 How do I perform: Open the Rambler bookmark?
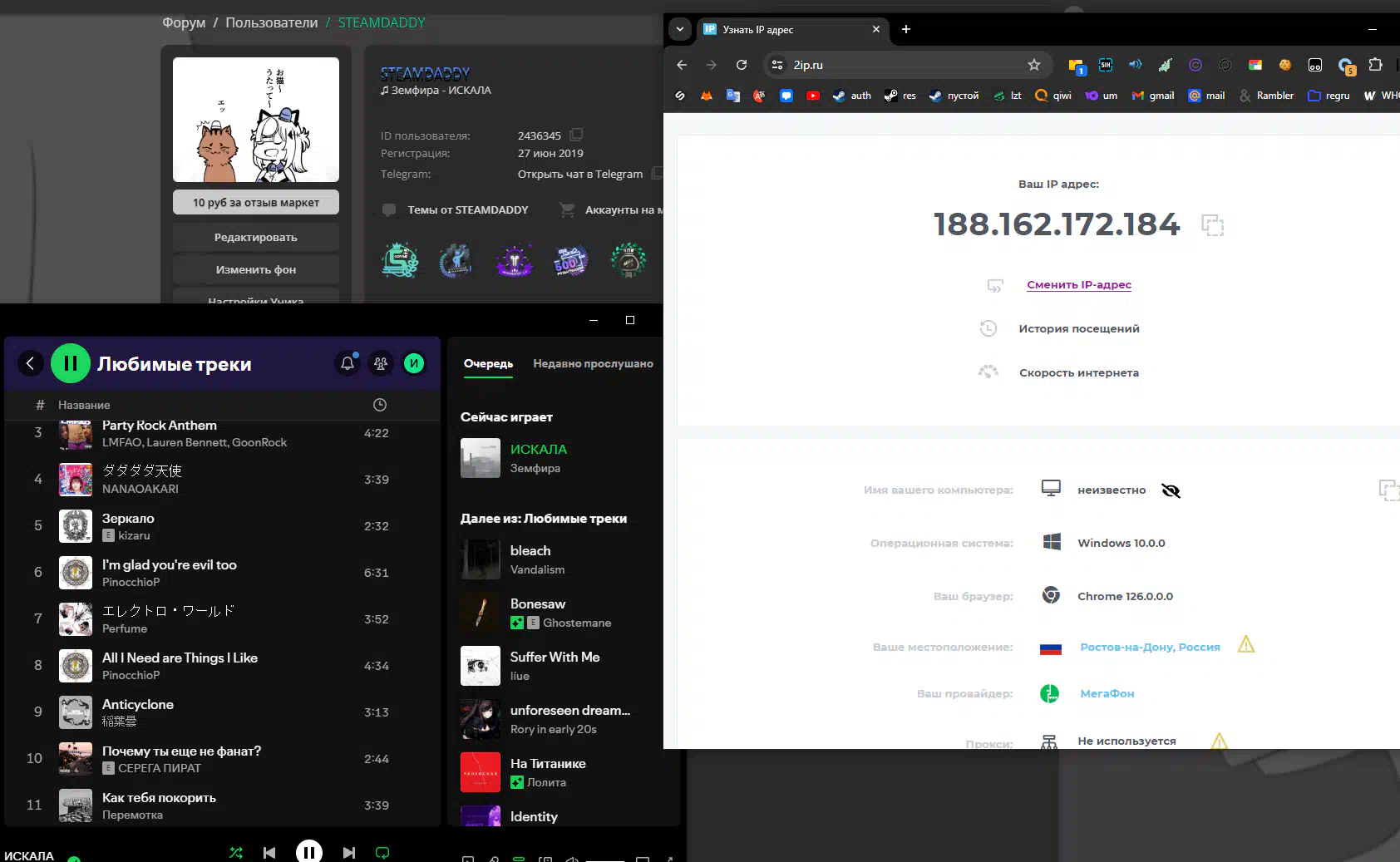click(1266, 96)
